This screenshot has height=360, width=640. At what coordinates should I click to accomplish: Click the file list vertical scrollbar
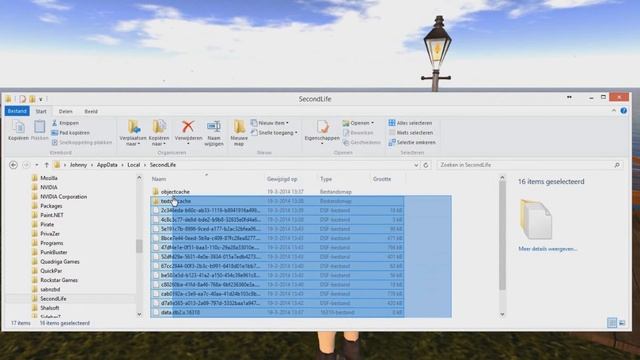pyautogui.click(x=502, y=235)
